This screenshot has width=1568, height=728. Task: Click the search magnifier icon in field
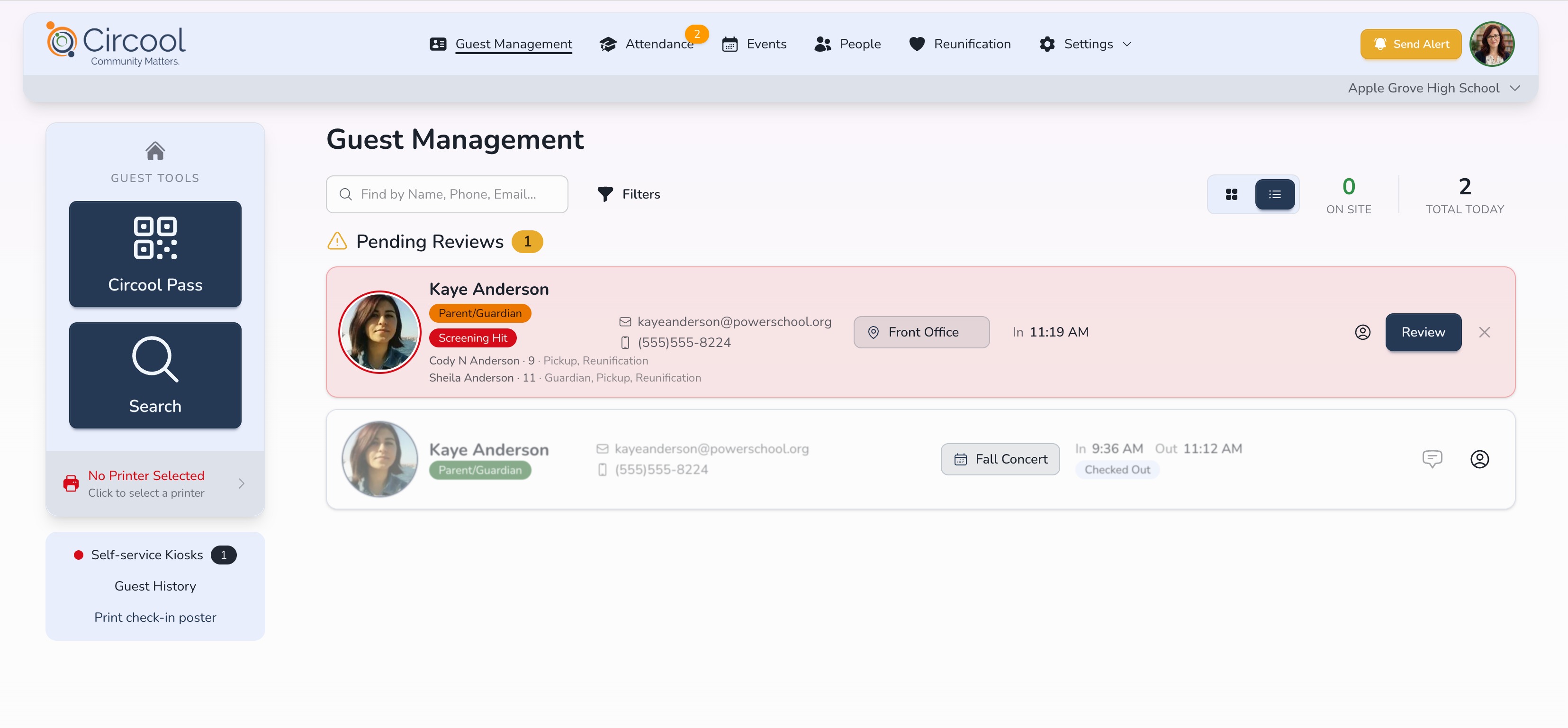345,194
